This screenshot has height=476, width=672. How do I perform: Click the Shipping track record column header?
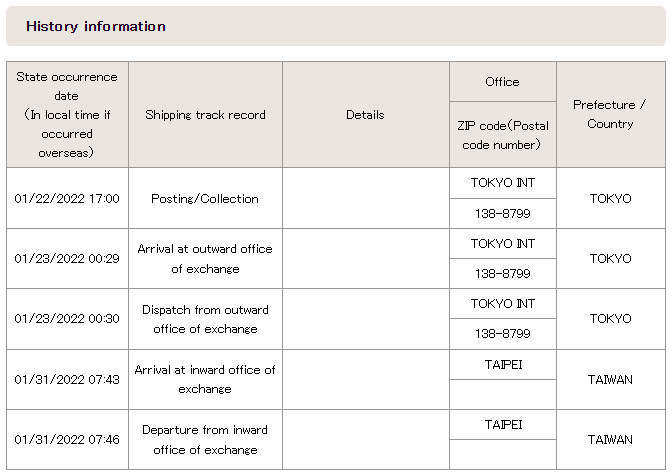(205, 114)
